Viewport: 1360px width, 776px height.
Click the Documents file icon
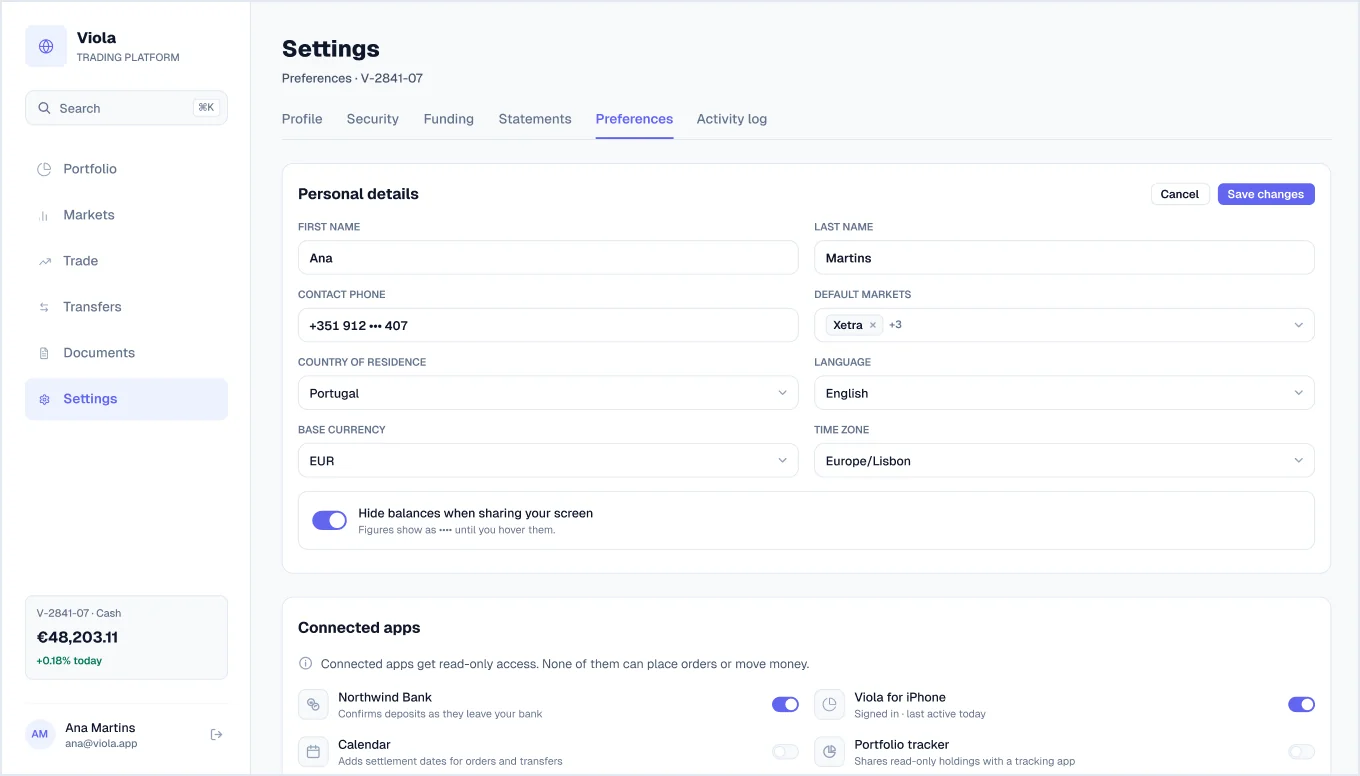click(x=44, y=353)
